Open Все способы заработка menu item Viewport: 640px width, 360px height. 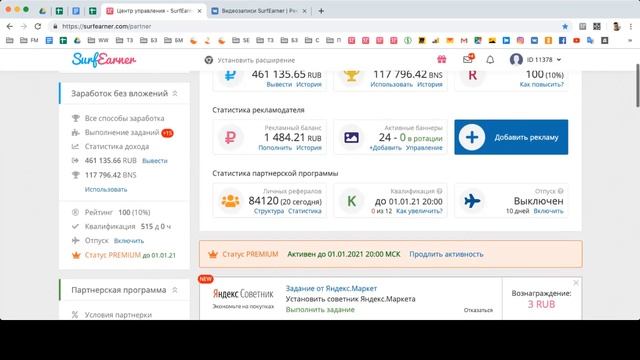click(x=124, y=118)
